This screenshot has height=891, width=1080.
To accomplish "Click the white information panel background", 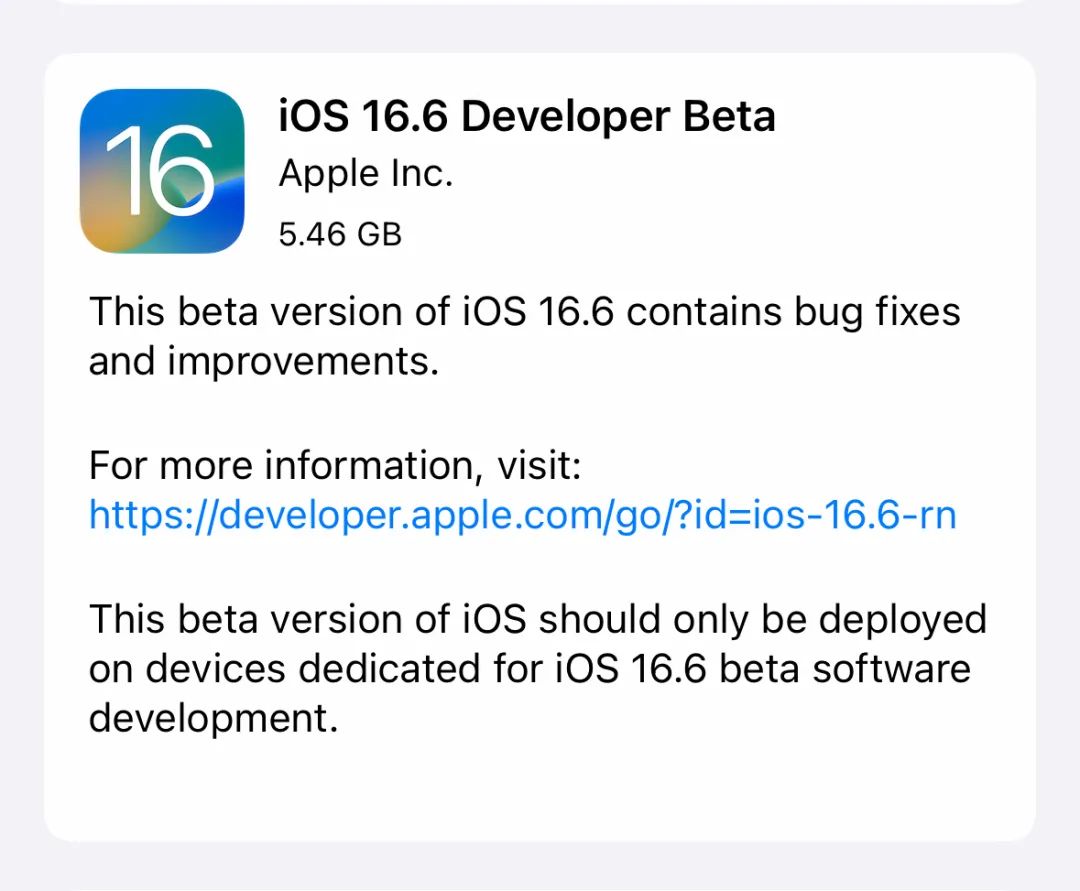I will [540, 790].
